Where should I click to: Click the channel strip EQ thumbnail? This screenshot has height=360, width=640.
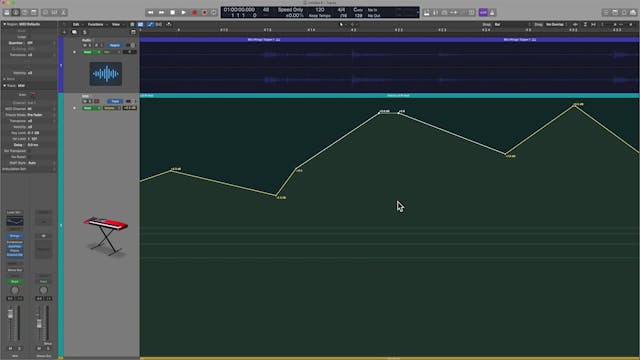point(15,221)
